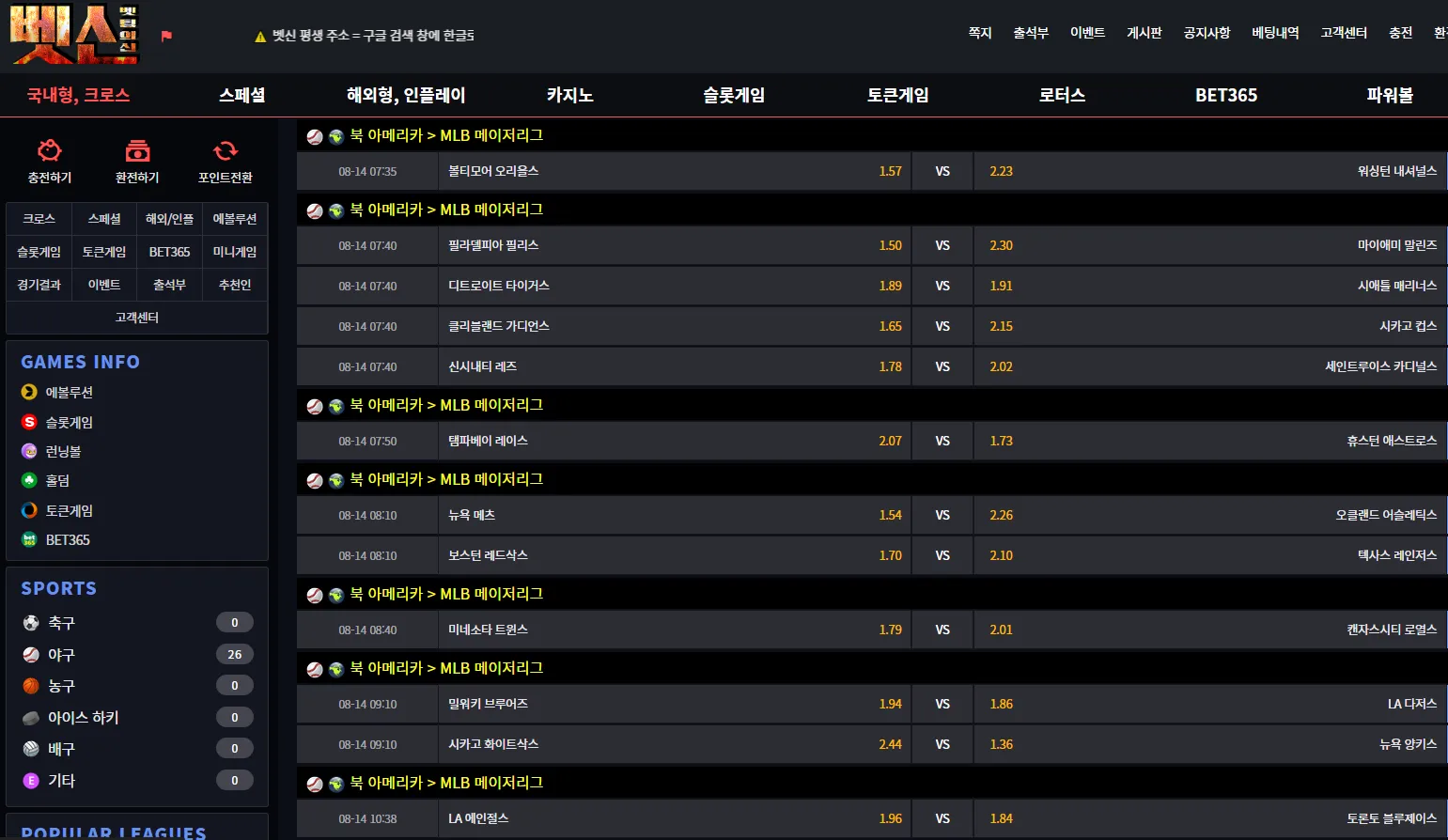Click the 고객센터 button in the sidebar grid

point(137,318)
